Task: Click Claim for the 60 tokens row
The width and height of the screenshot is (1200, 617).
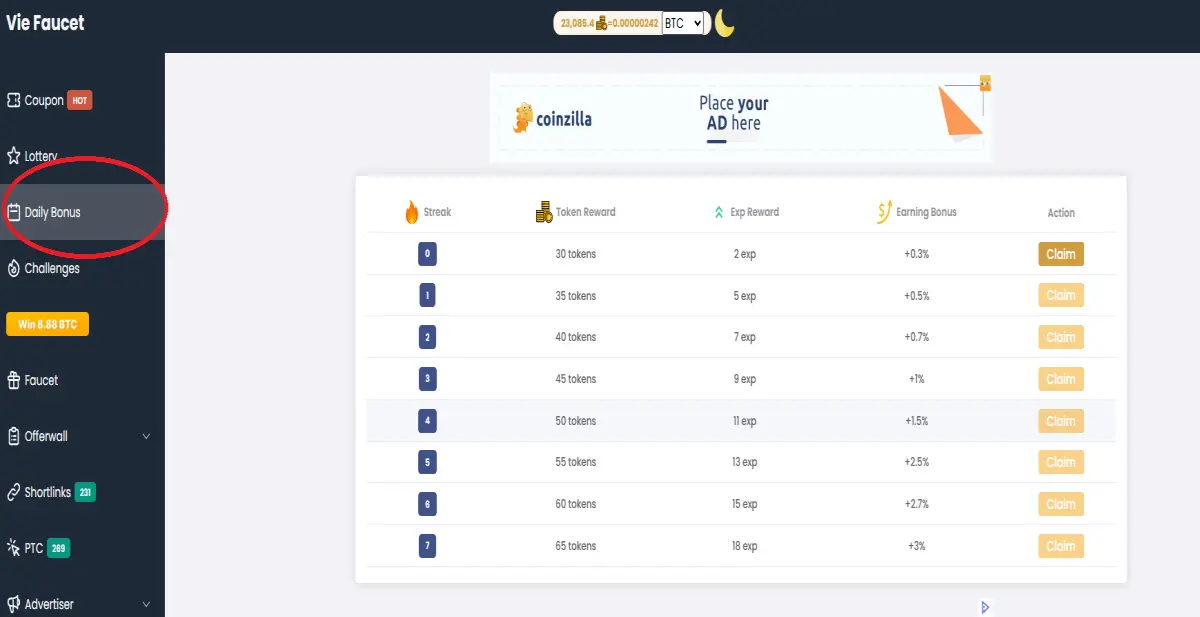Action: pyautogui.click(x=1061, y=504)
